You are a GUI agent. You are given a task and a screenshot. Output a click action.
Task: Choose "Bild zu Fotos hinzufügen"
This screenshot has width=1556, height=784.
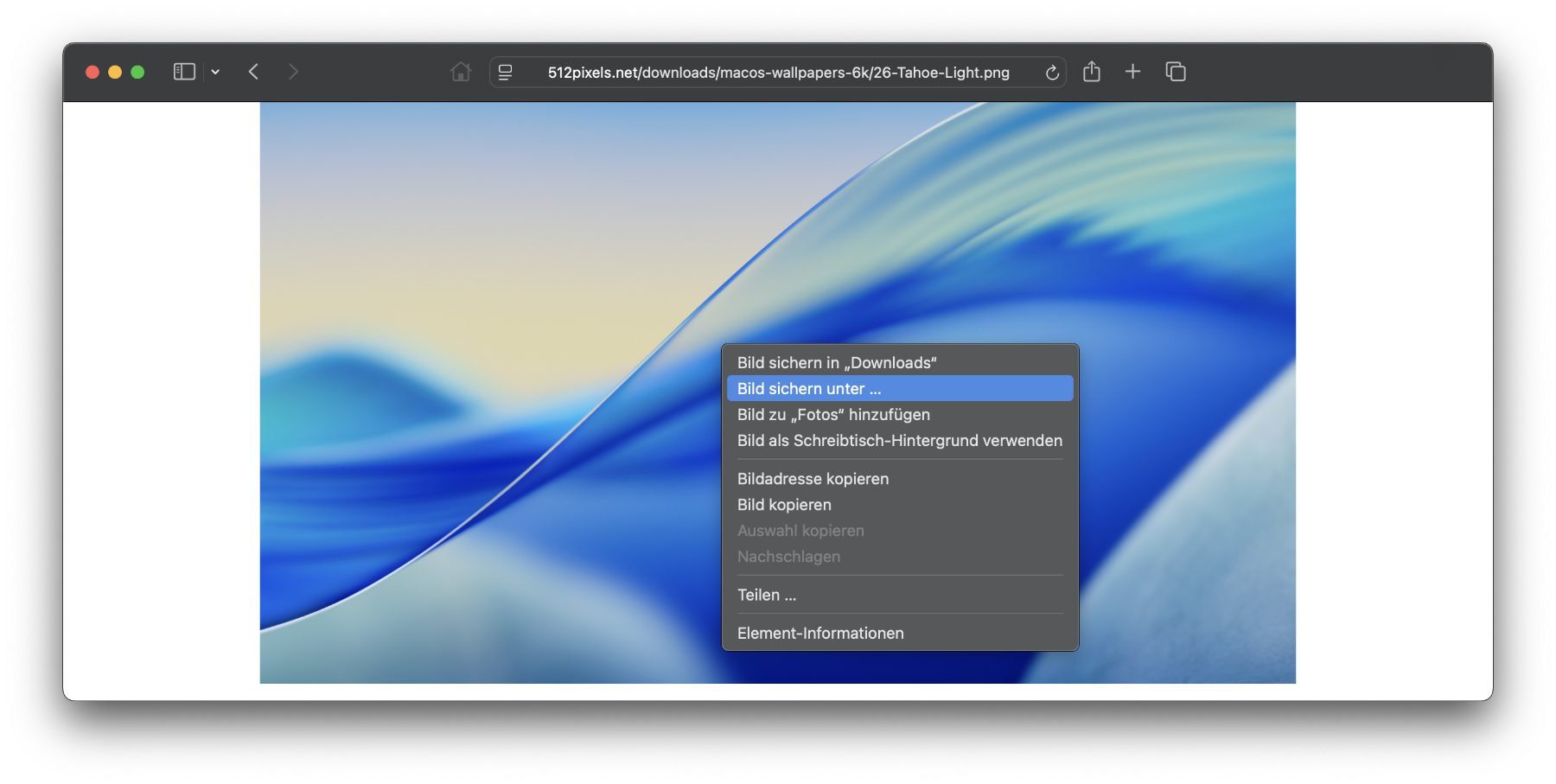point(833,415)
